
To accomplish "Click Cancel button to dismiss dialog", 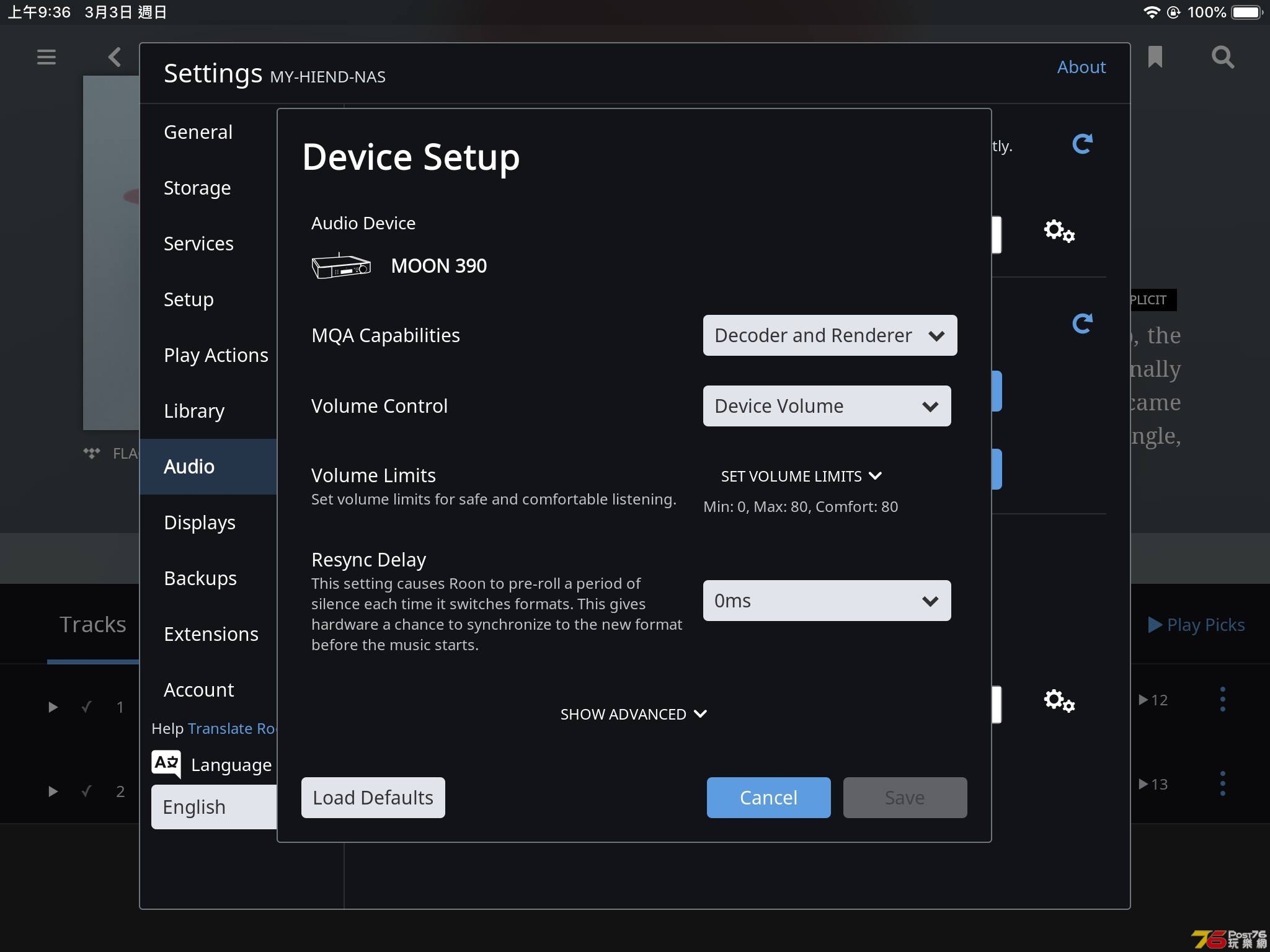I will click(768, 797).
